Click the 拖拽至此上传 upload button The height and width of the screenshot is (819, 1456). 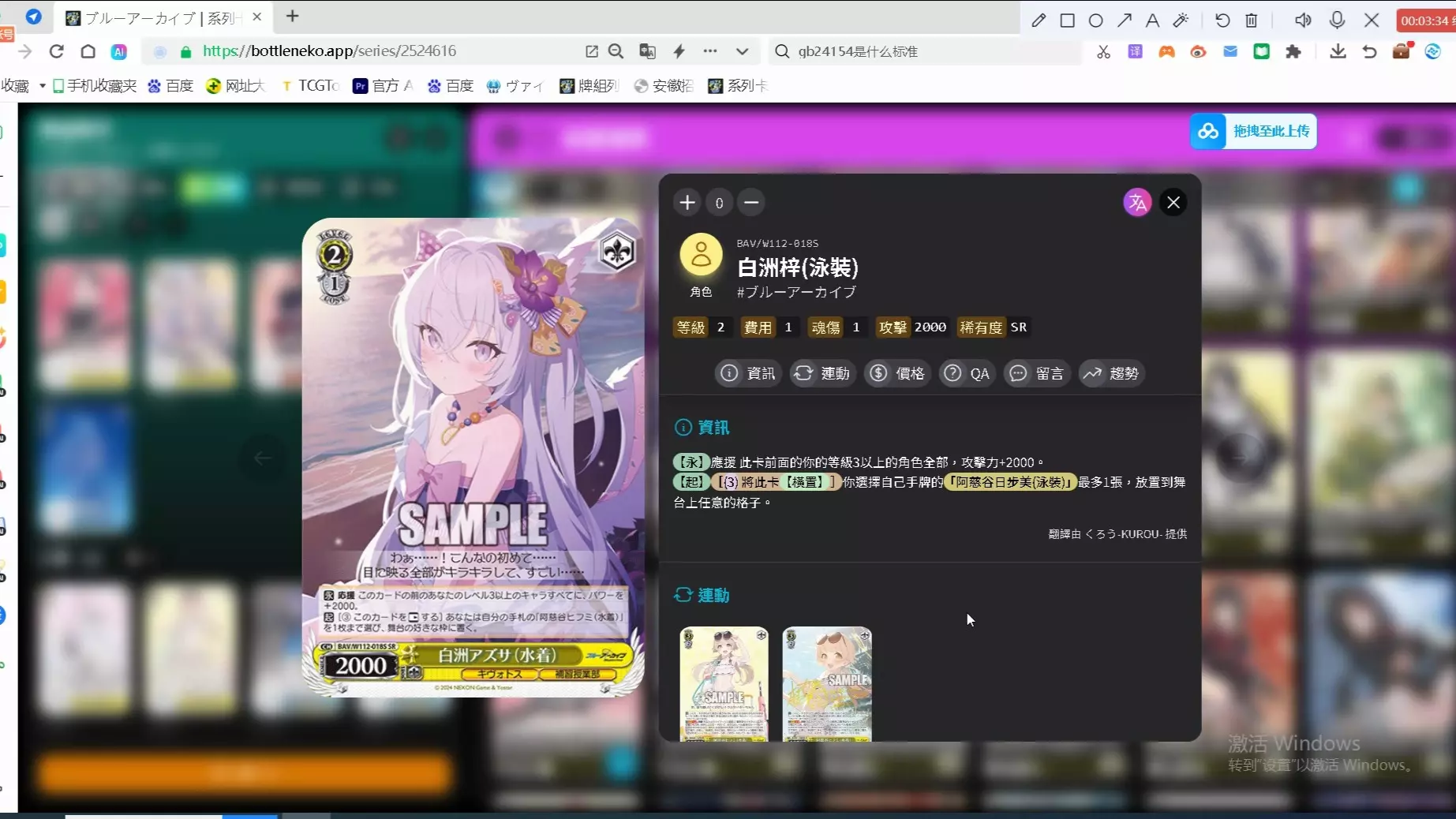point(1253,131)
